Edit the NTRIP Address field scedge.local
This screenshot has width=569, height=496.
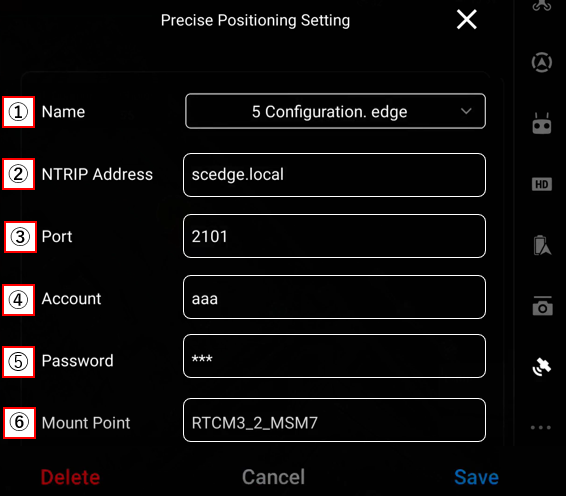(x=334, y=175)
